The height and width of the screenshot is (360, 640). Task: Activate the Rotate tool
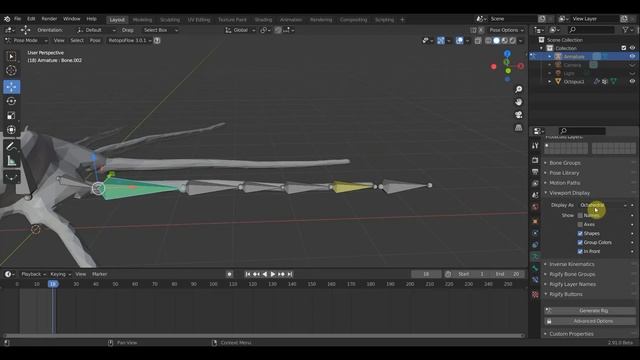(x=11, y=101)
